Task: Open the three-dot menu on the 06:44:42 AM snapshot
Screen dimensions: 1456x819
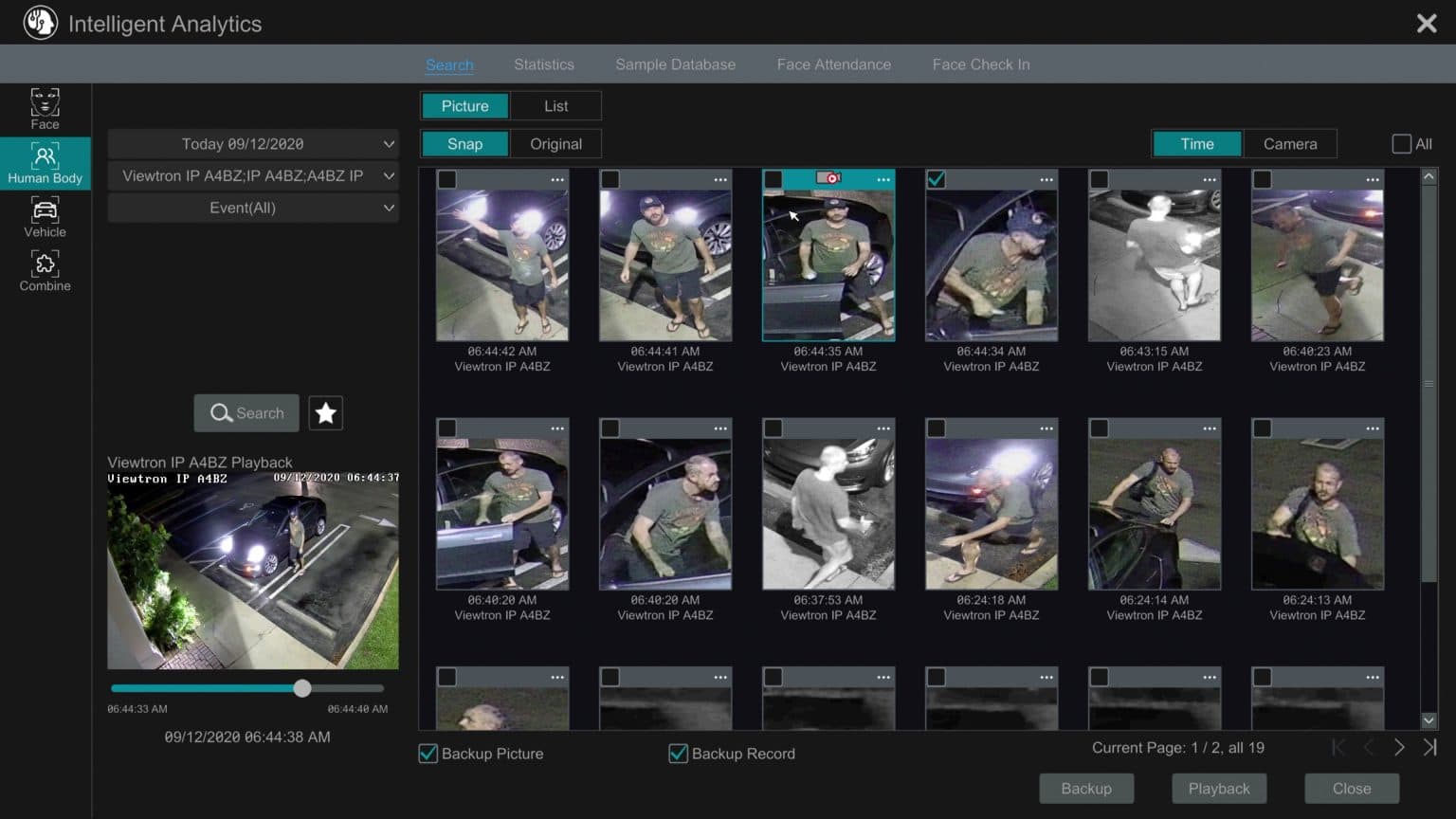Action: point(557,180)
